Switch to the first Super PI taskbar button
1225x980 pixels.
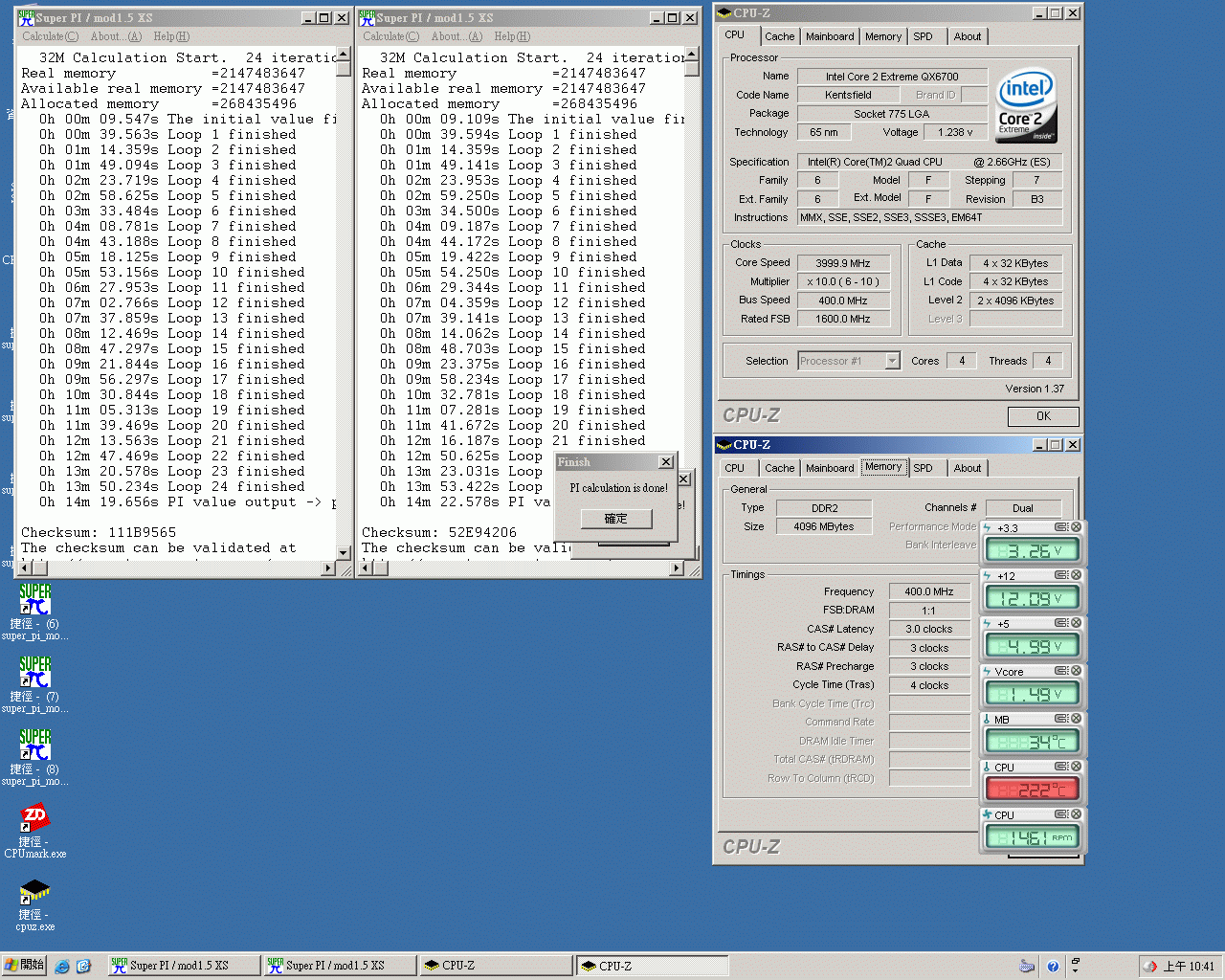pos(182,966)
